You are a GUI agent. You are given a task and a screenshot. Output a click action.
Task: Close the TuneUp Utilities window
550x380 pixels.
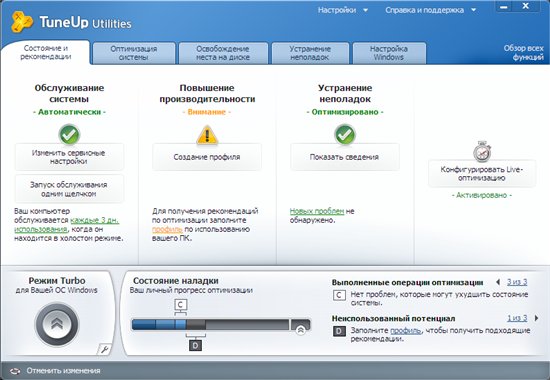click(x=525, y=7)
